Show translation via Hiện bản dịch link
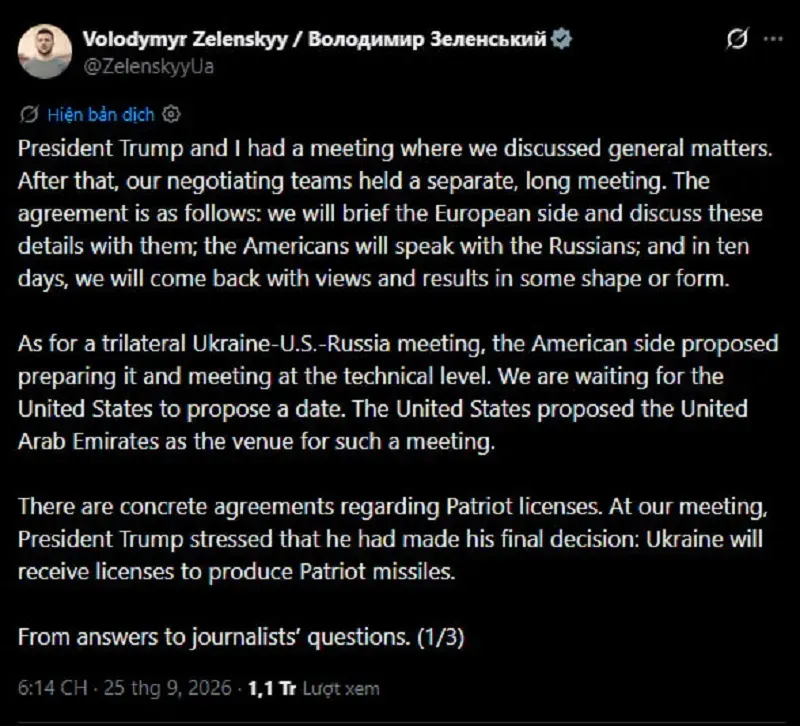The image size is (800, 726). [101, 115]
